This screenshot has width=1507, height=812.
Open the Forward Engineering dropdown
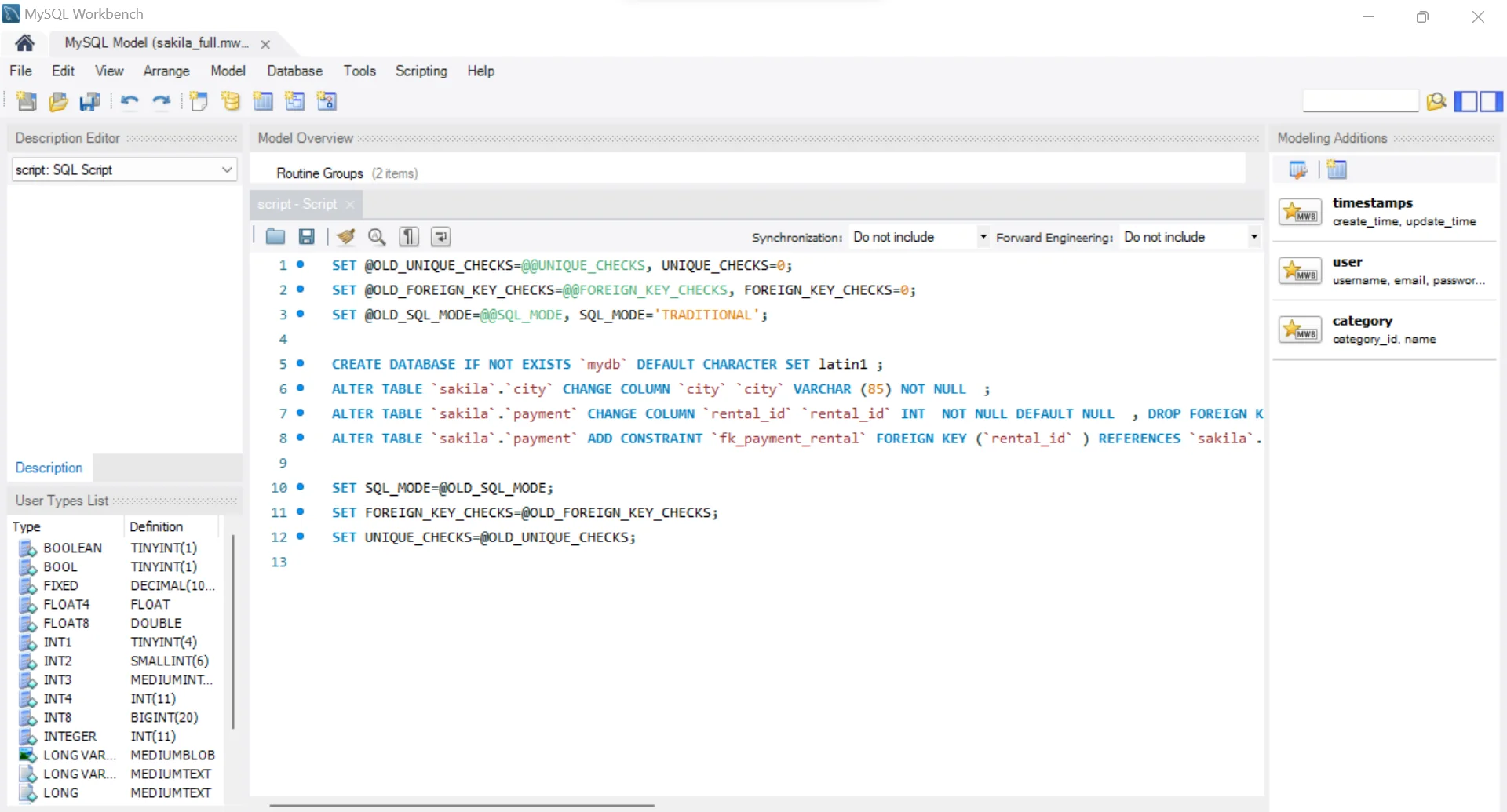pos(1191,237)
